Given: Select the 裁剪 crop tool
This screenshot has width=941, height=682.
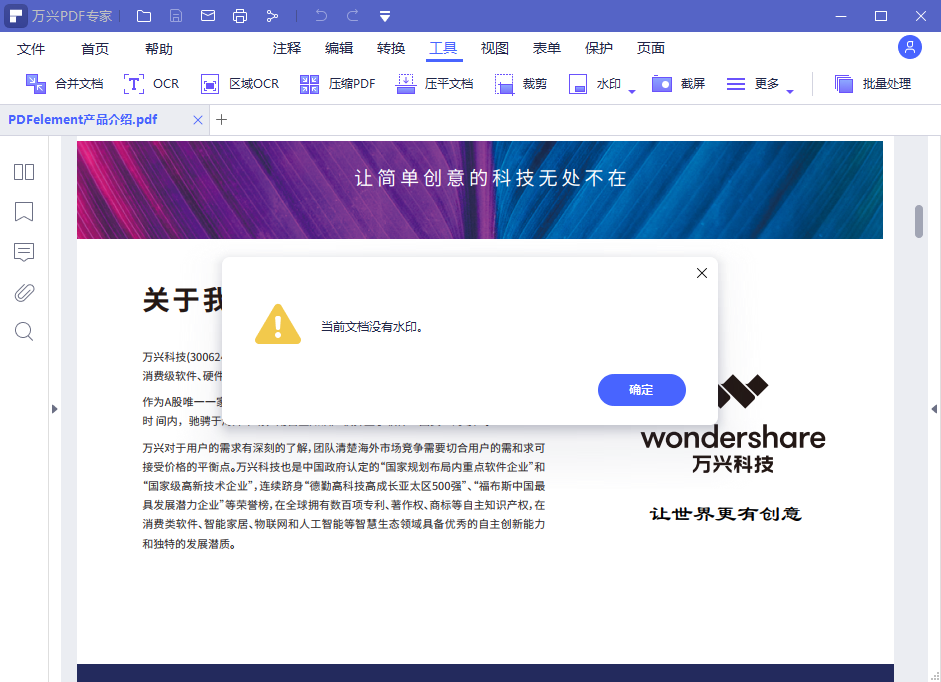Looking at the screenshot, I should tap(520, 83).
